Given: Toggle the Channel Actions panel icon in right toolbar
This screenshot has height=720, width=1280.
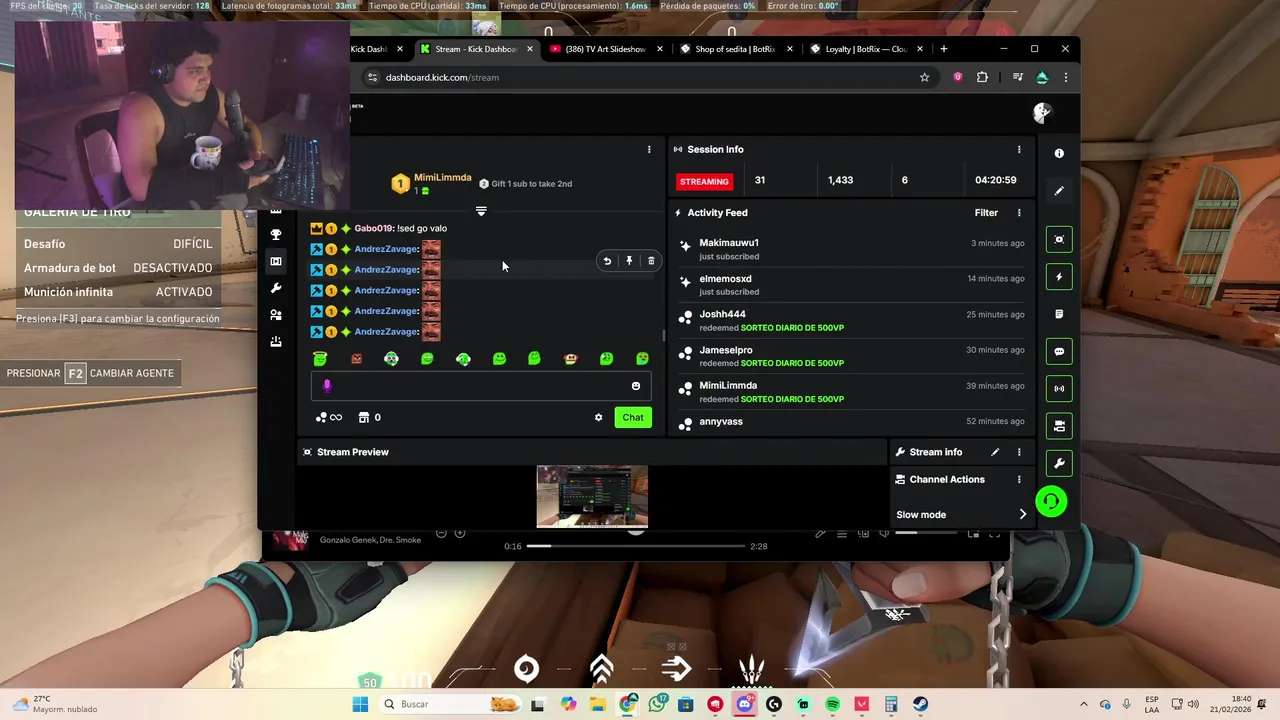Looking at the screenshot, I should pyautogui.click(x=1059, y=426).
